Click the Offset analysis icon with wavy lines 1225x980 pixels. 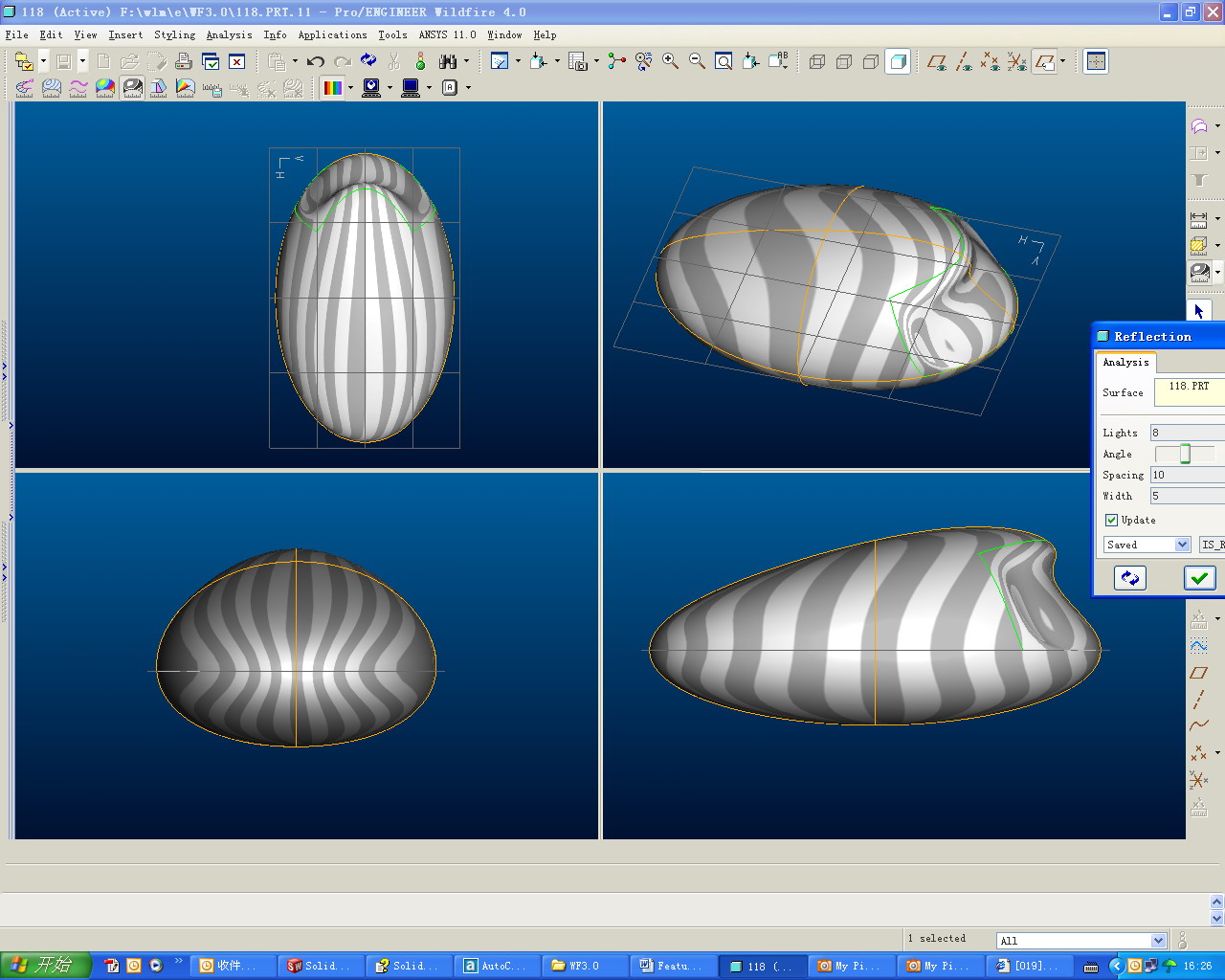coord(78,88)
